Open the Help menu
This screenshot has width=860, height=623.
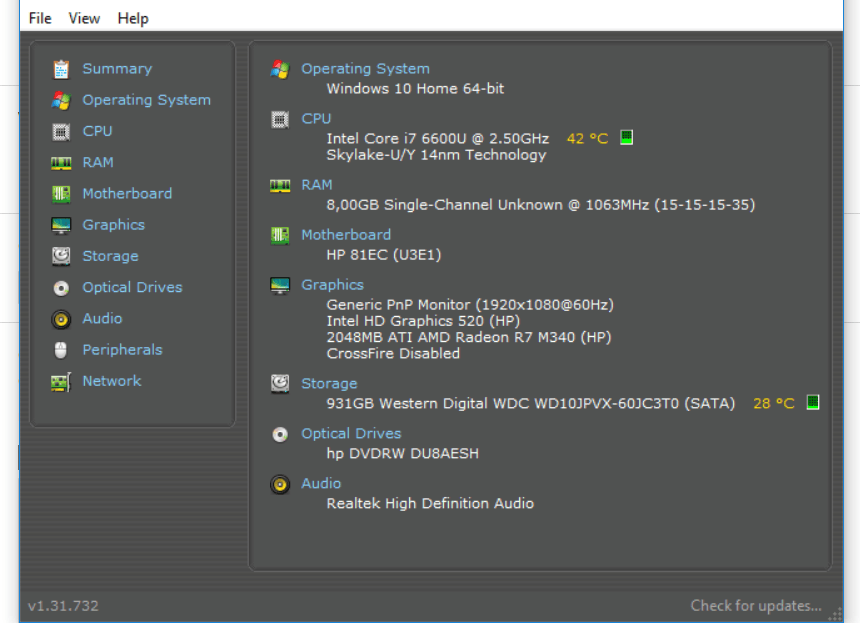(x=133, y=18)
